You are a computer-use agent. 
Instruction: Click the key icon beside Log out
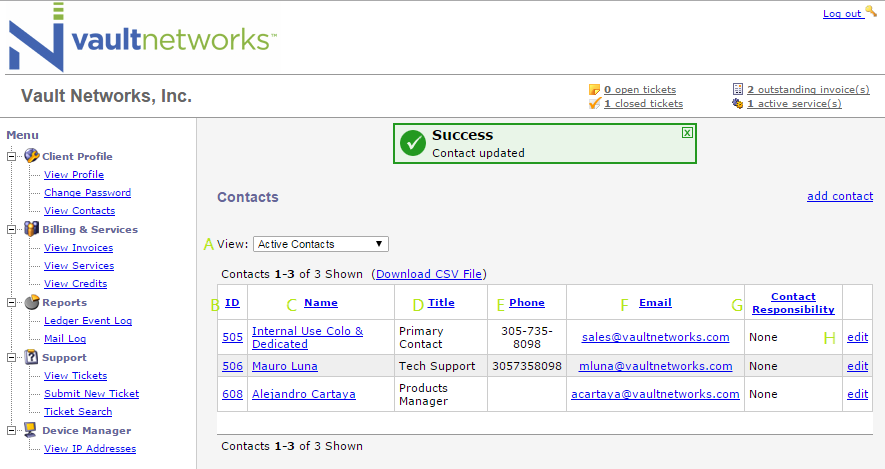pos(871,11)
